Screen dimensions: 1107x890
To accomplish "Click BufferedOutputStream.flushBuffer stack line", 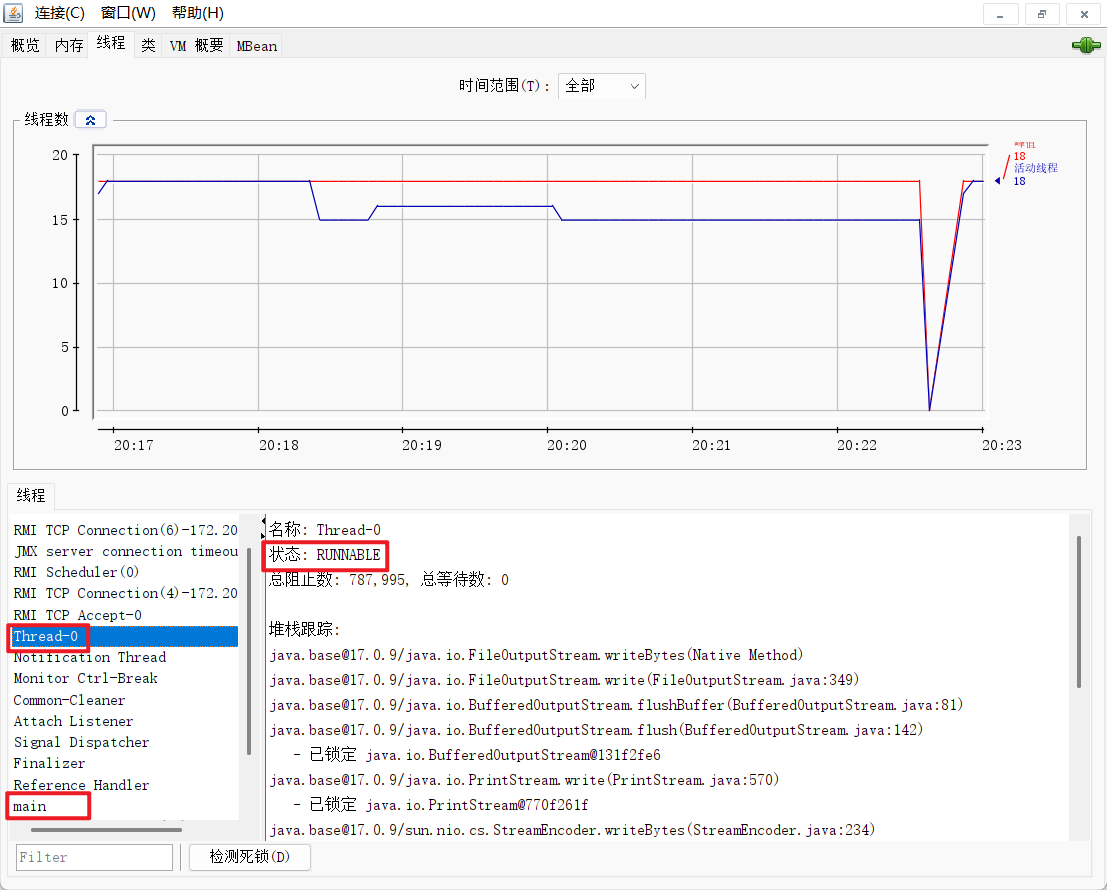I will coord(616,706).
